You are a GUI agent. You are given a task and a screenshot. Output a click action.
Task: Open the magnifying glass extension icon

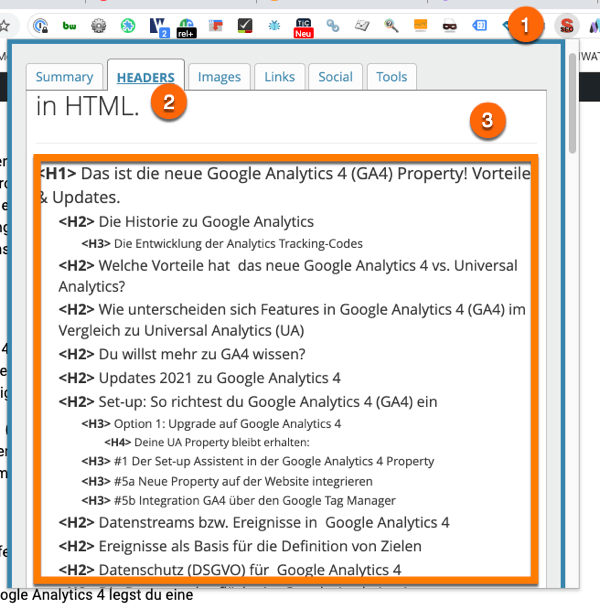coord(391,26)
